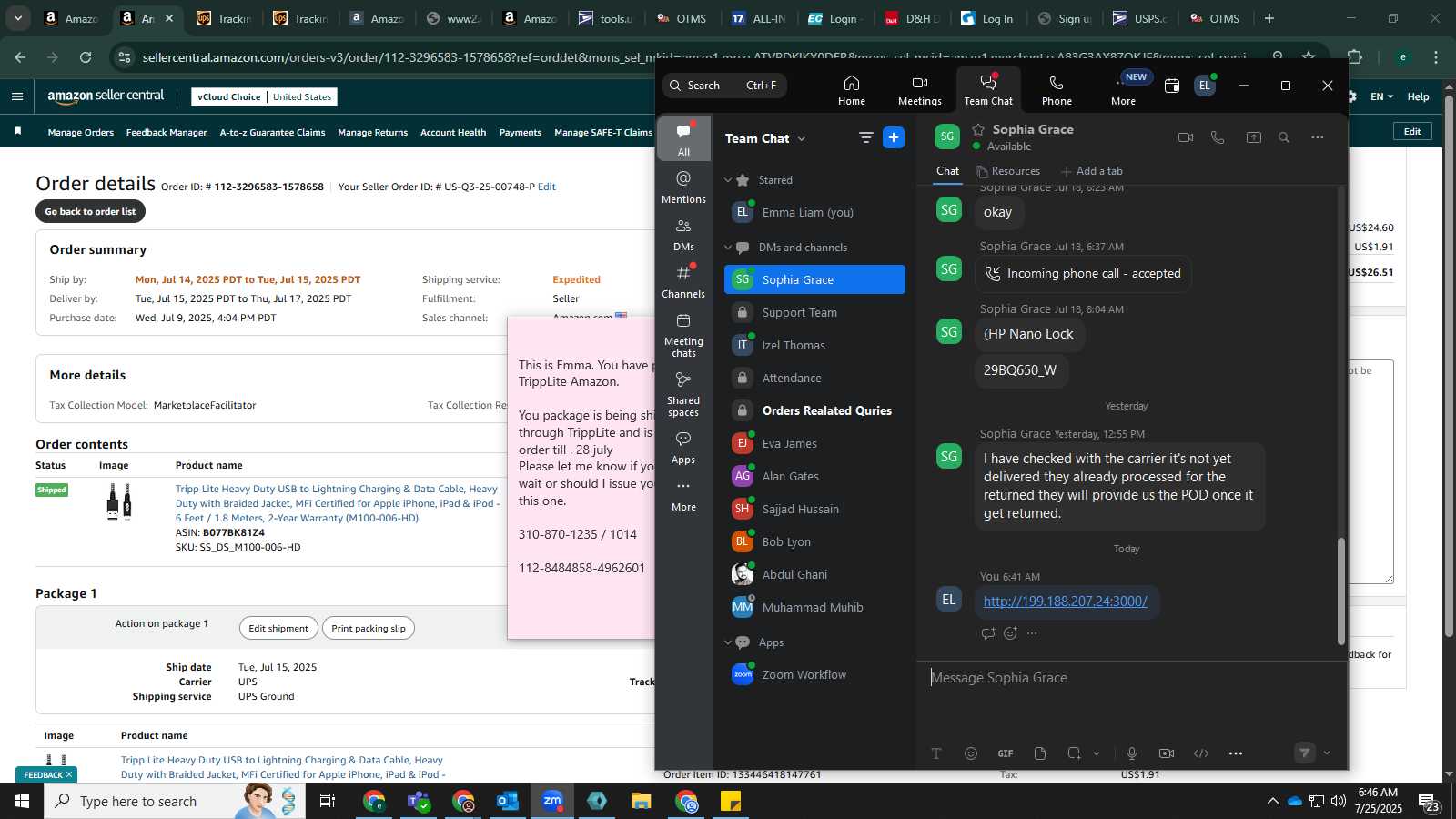Expand Team Chat header dropdown

pyautogui.click(x=802, y=139)
